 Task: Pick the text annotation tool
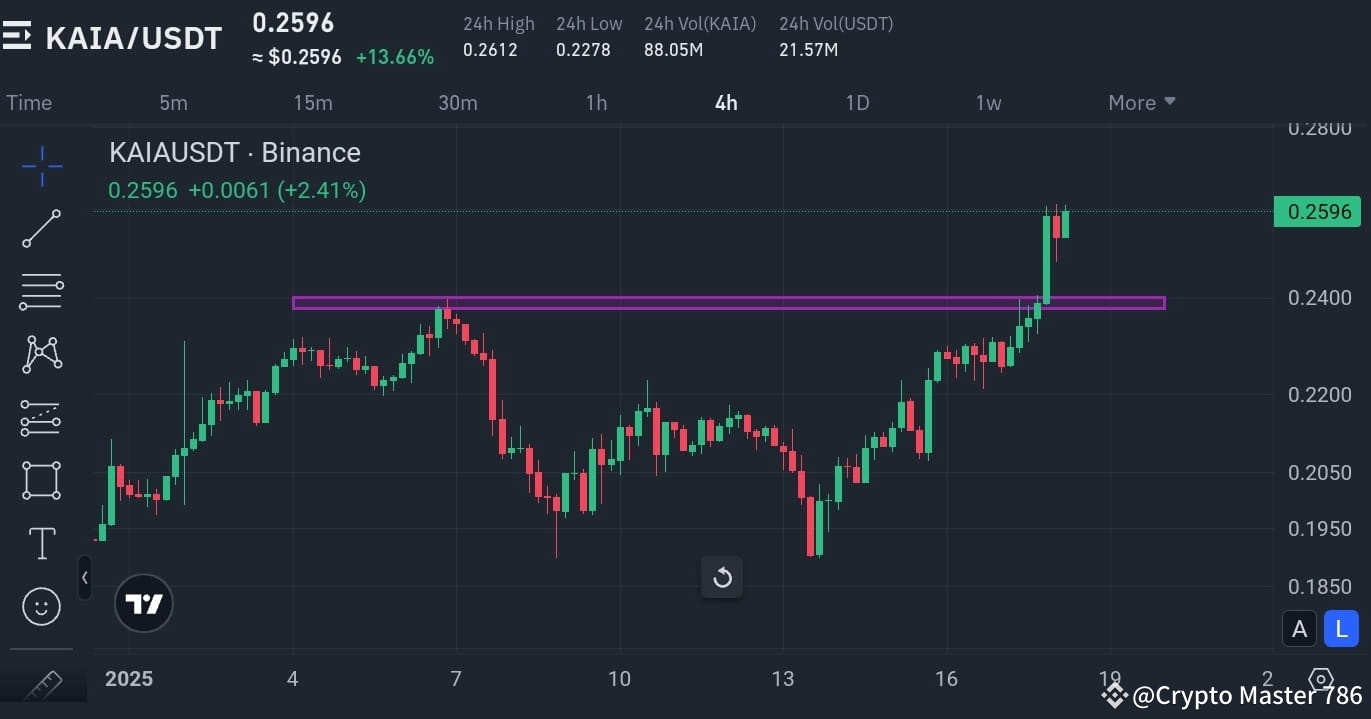coord(41,543)
